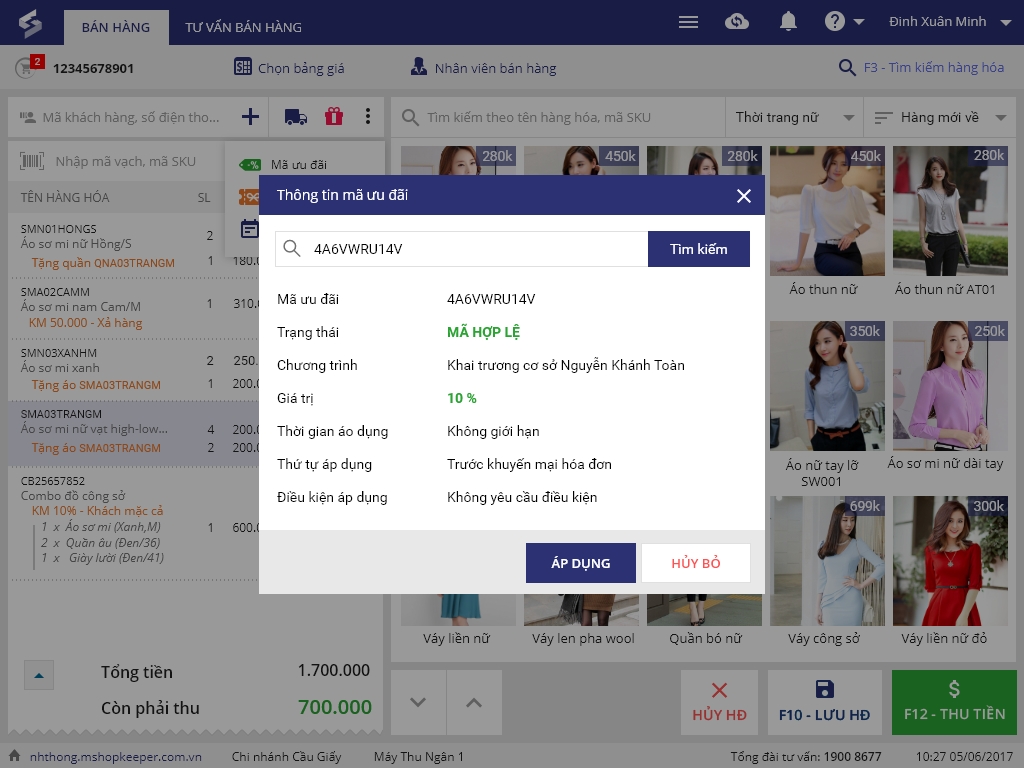Image resolution: width=1024 pixels, height=768 pixels.
Task: Click the magnifier icon in product search
Action: pos(410,118)
